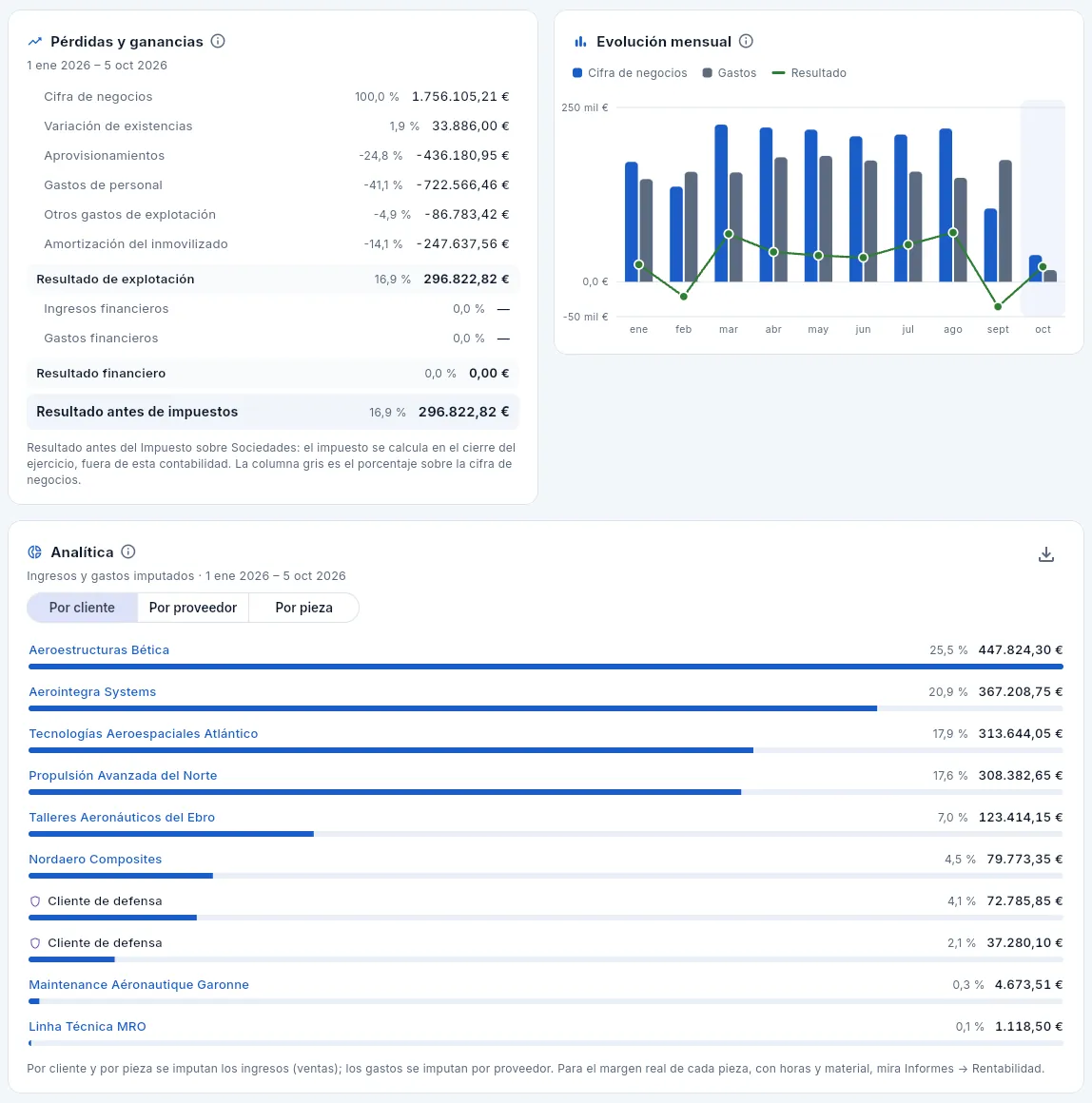Click shield icon of the 72.785,85 € defense client

click(x=35, y=901)
